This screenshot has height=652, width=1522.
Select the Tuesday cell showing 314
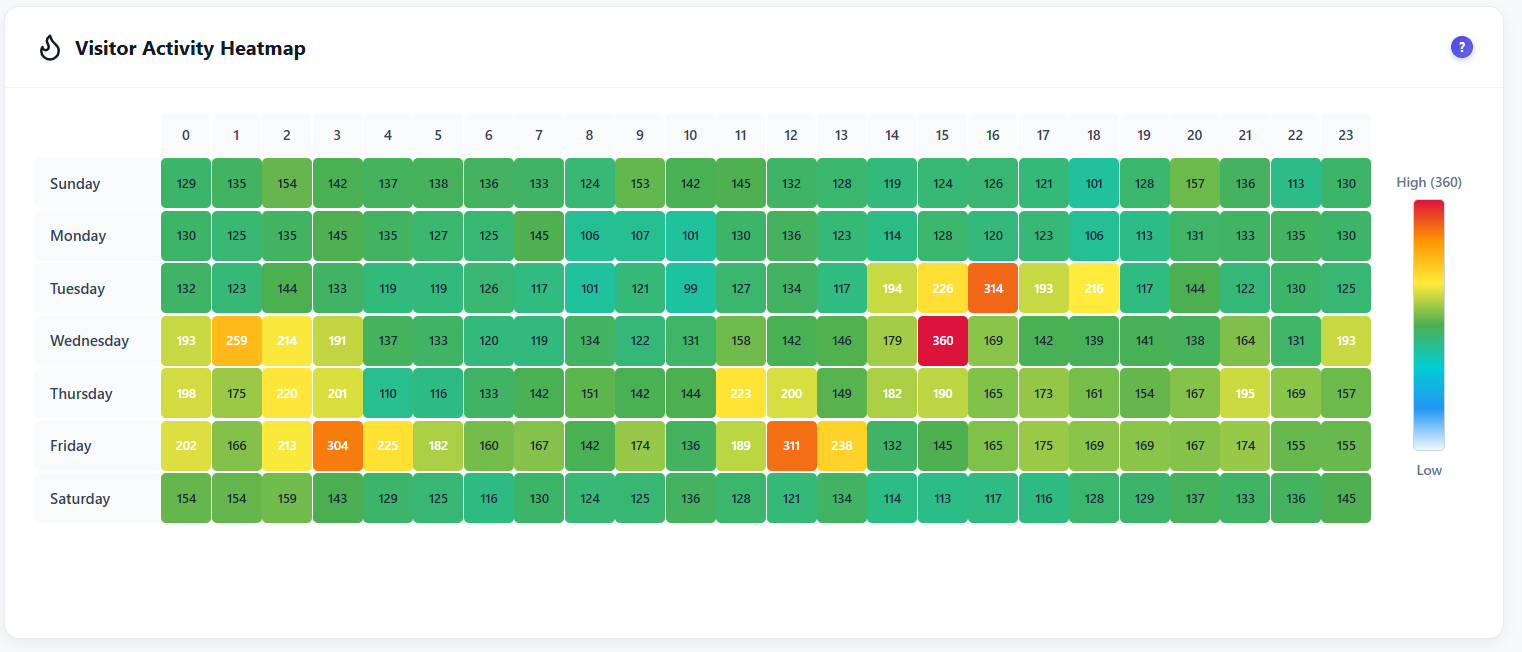tap(992, 288)
